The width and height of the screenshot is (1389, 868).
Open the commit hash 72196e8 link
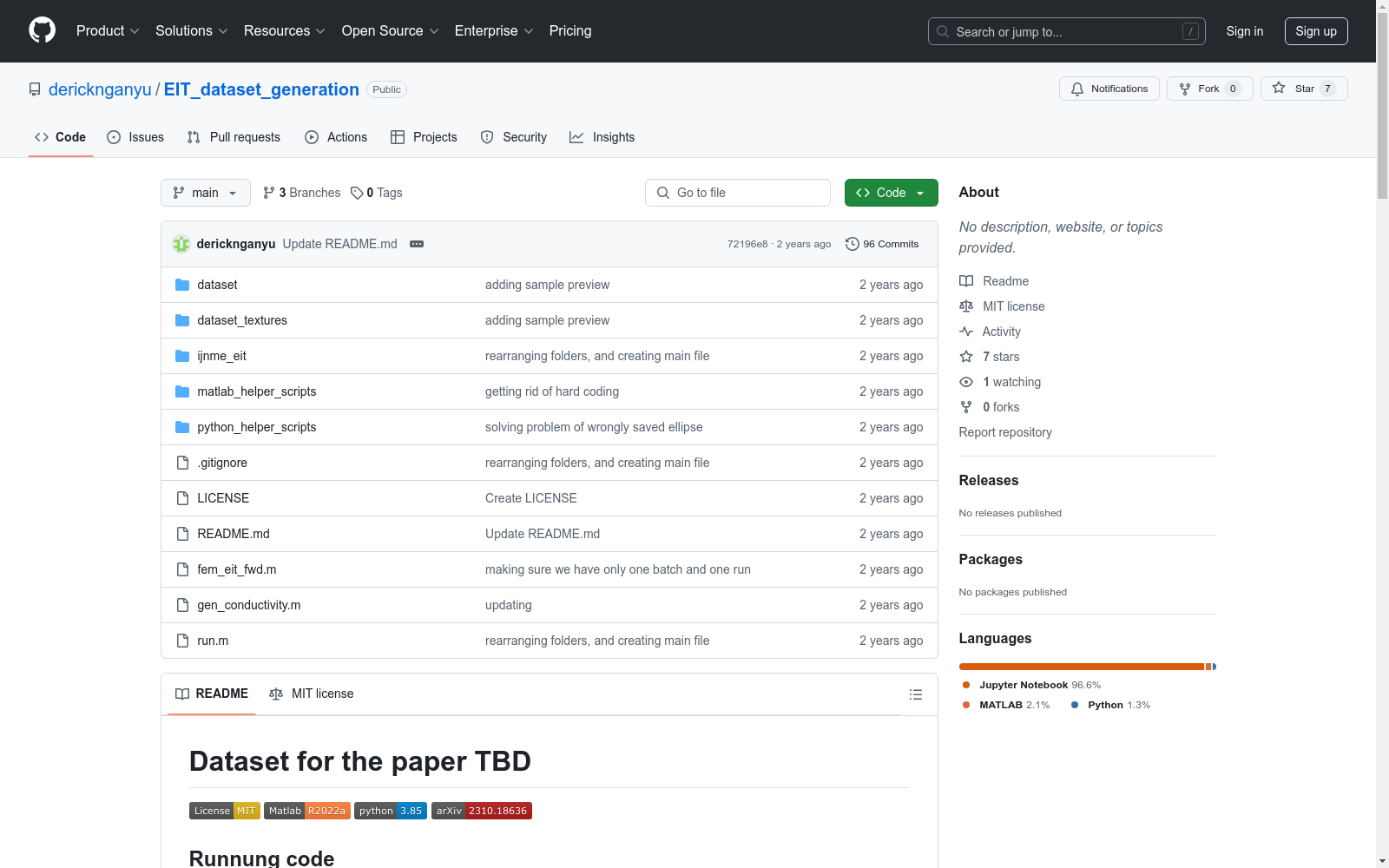point(747,244)
